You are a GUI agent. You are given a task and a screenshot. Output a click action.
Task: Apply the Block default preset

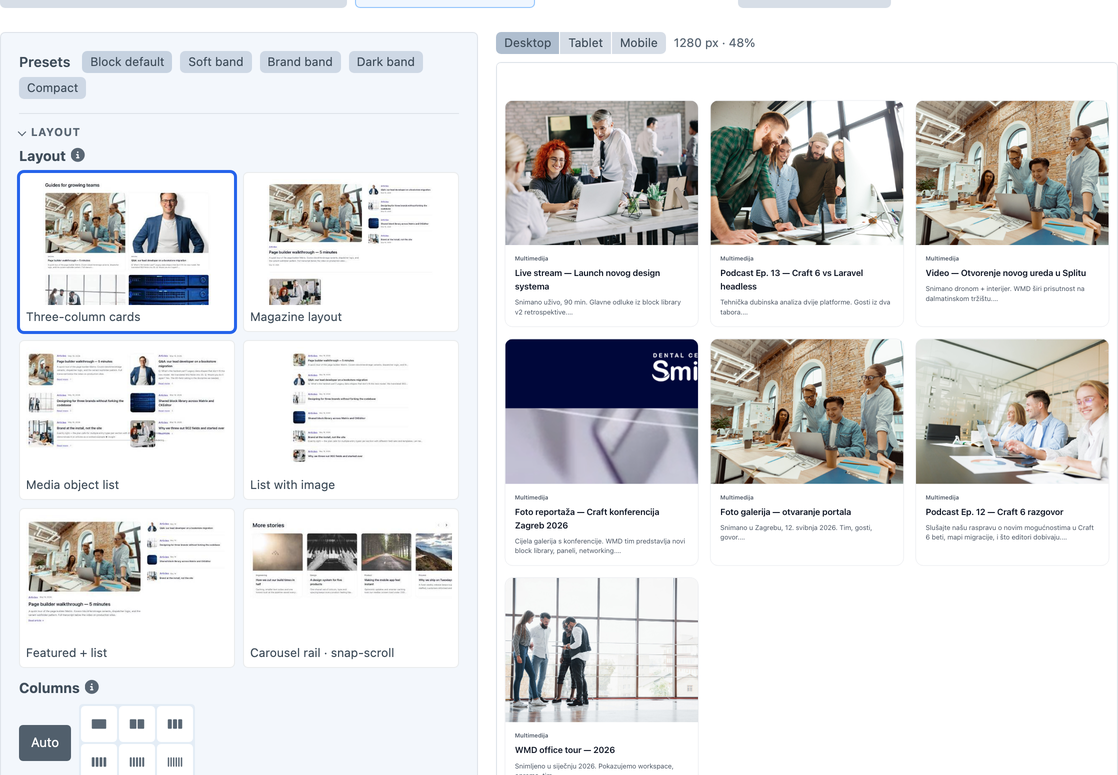click(127, 62)
